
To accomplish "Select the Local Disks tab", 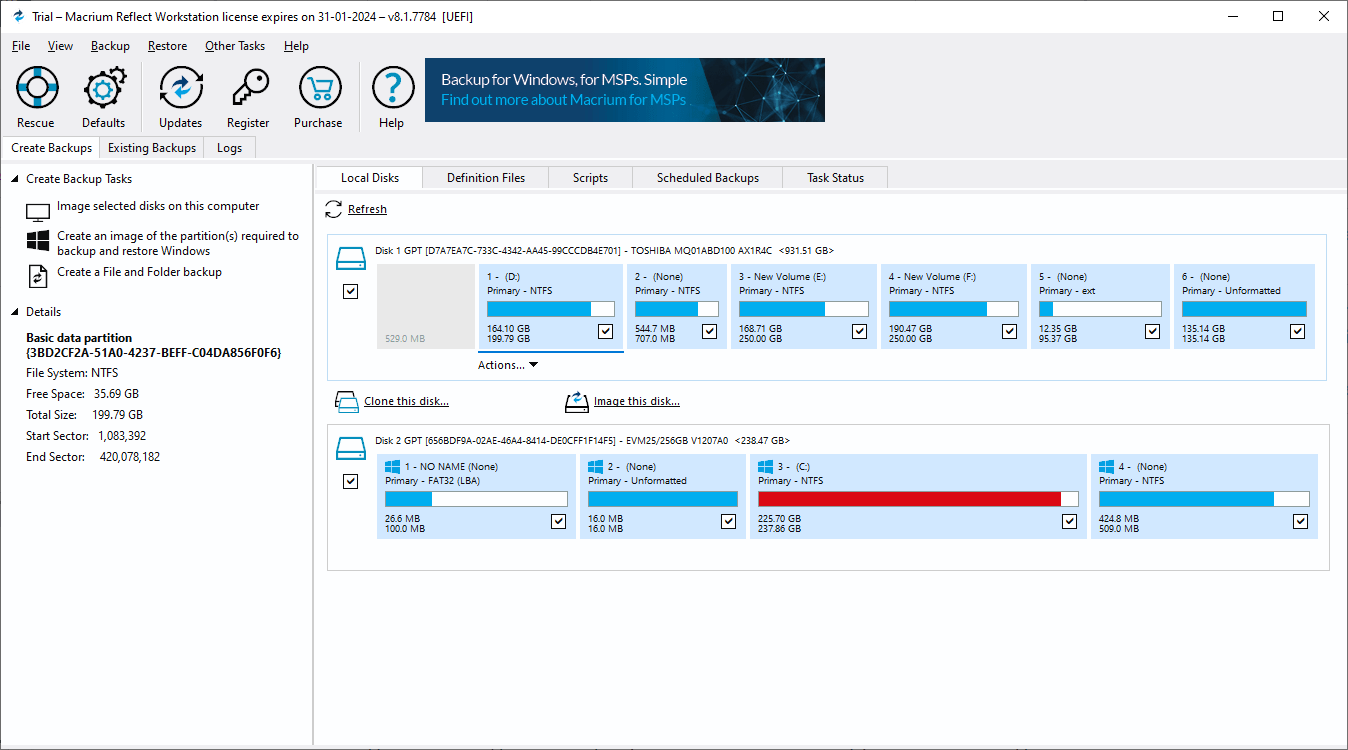I will pyautogui.click(x=370, y=178).
